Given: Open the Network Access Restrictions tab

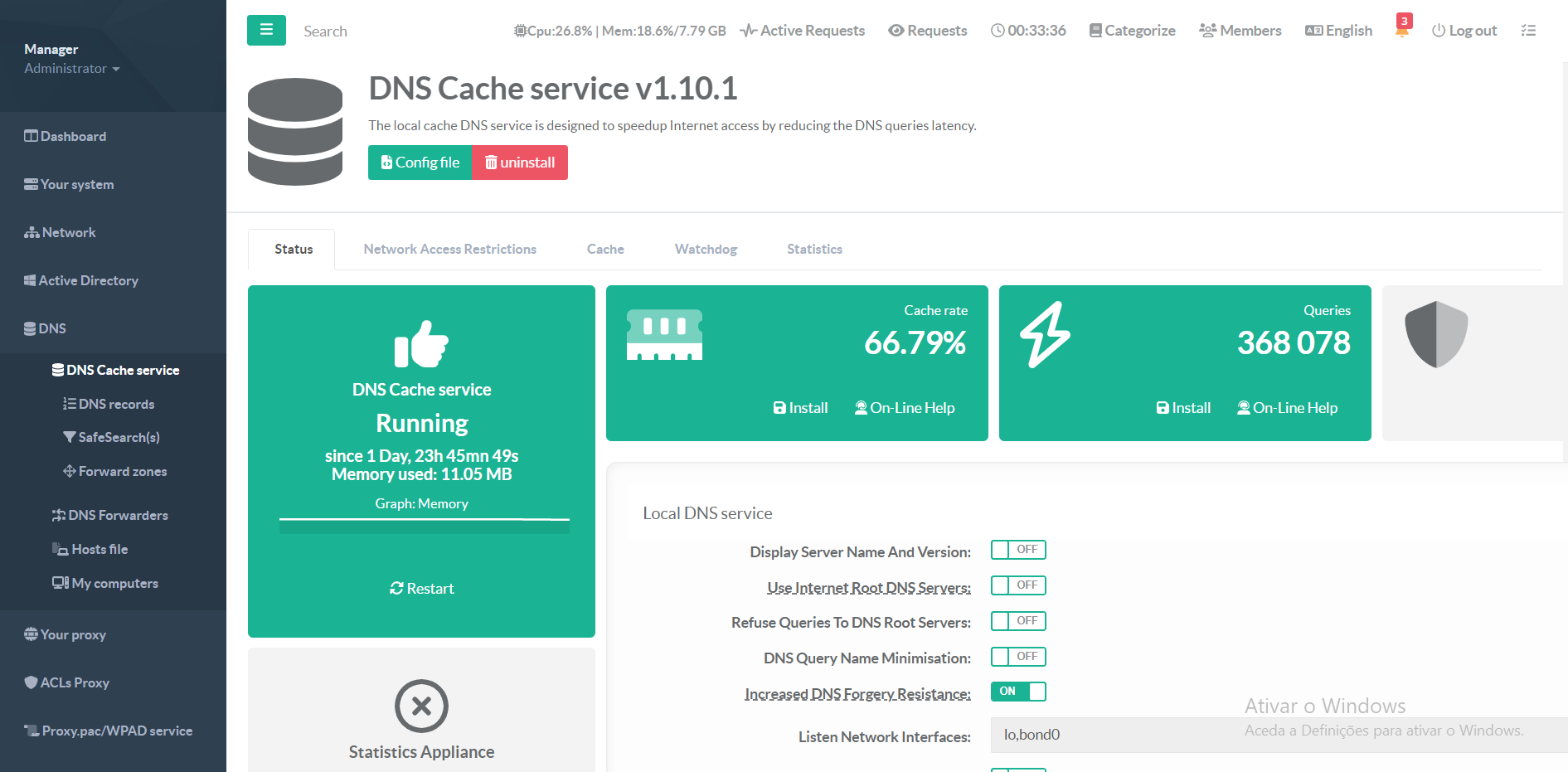Looking at the screenshot, I should pyautogui.click(x=449, y=249).
